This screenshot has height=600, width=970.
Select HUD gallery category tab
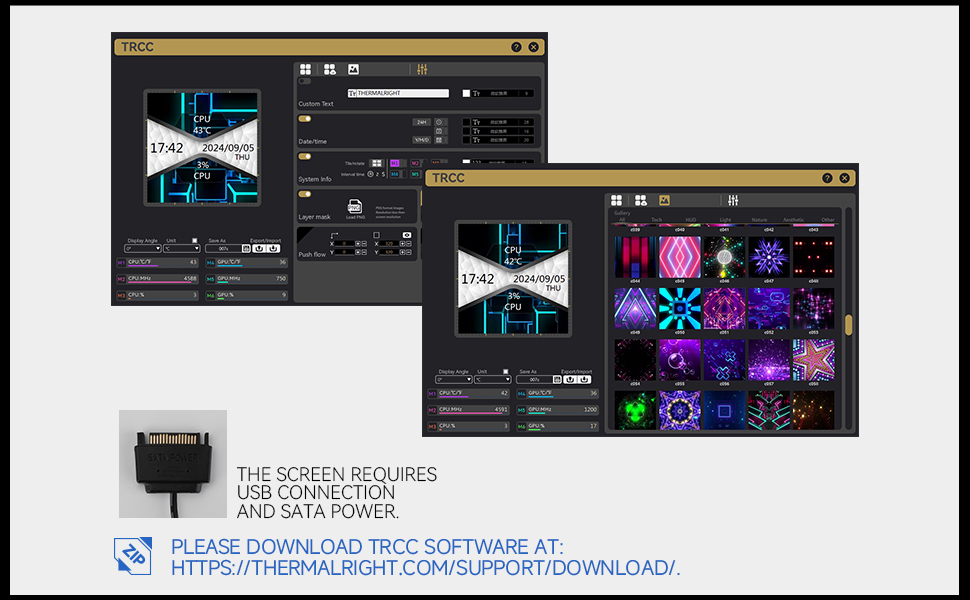691,220
